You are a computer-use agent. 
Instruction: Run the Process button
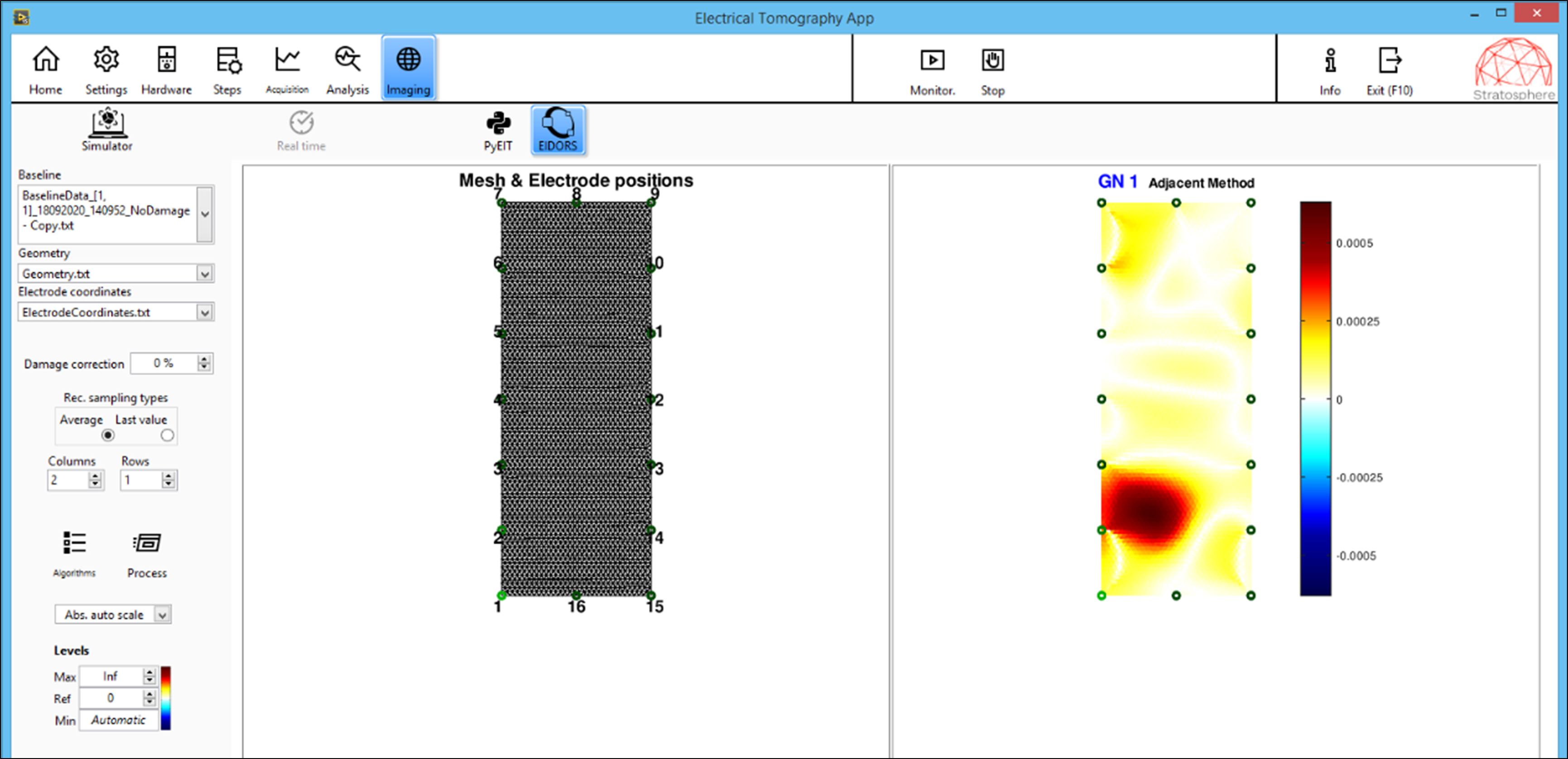click(x=147, y=554)
